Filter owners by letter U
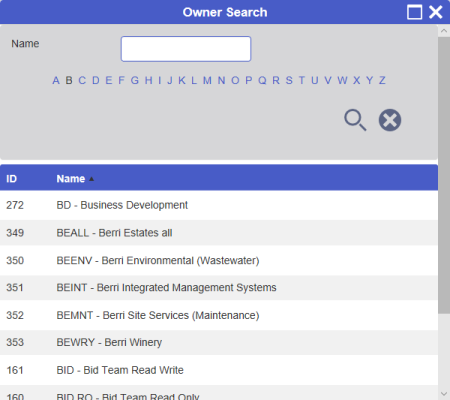 click(x=315, y=80)
